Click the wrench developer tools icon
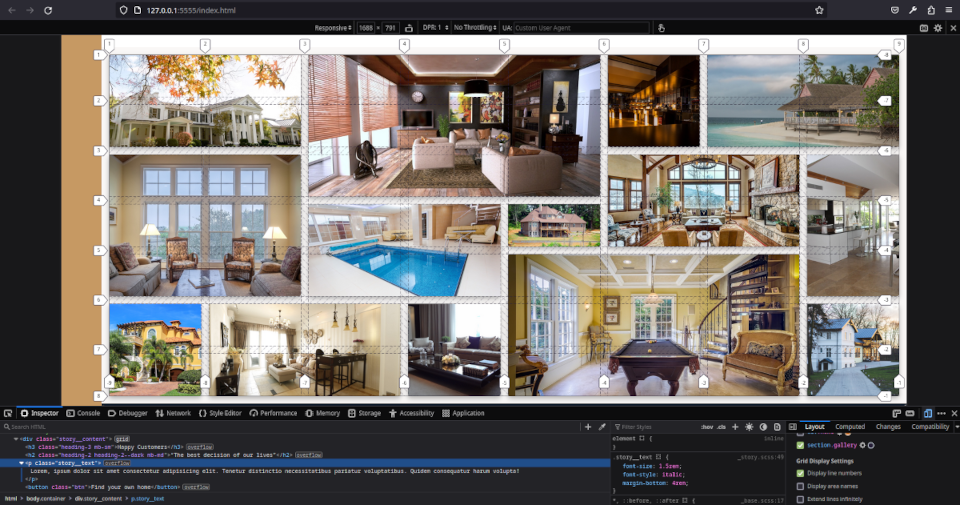 click(x=913, y=10)
